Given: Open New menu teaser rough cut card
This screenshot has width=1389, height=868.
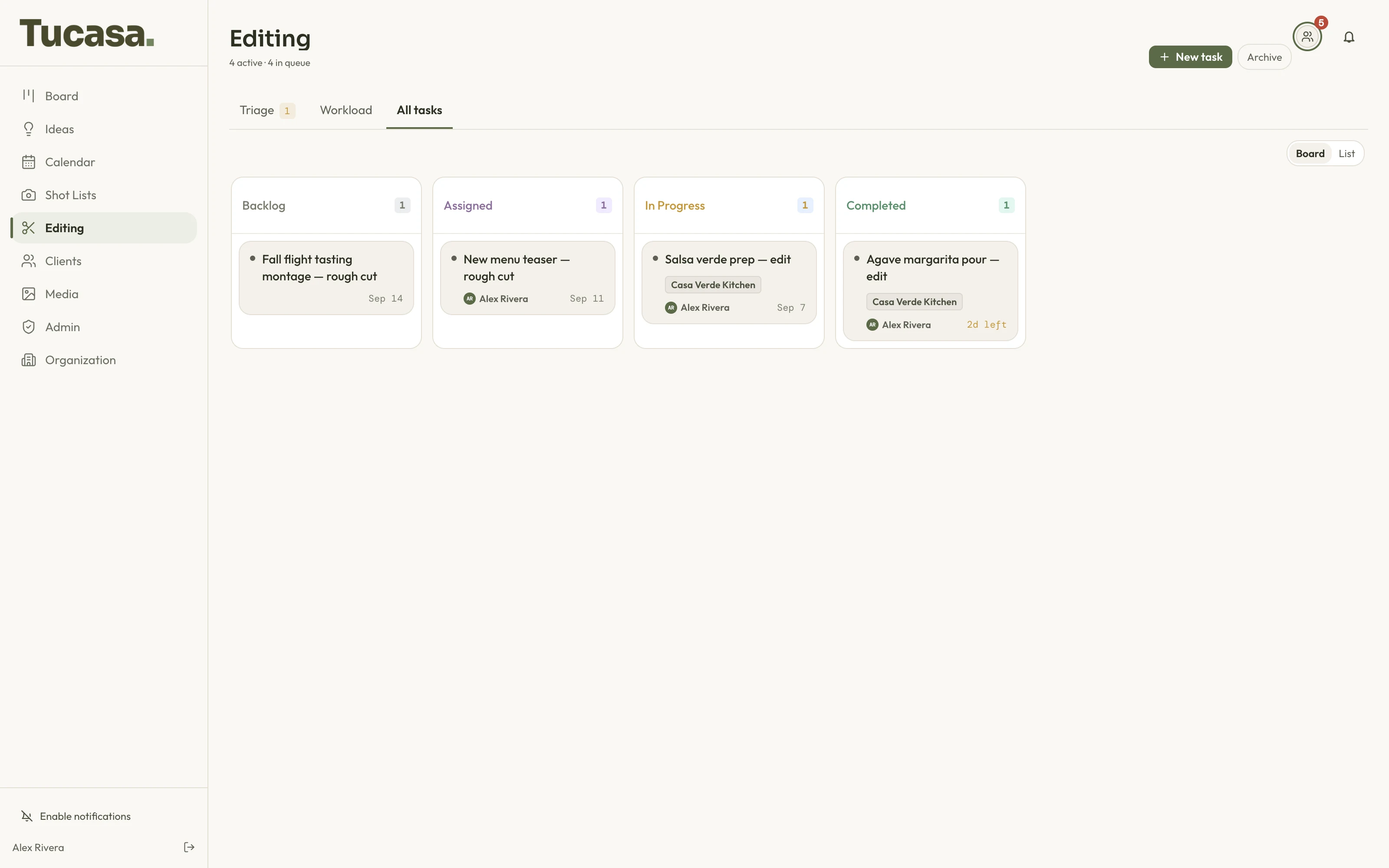Looking at the screenshot, I should click(x=527, y=278).
